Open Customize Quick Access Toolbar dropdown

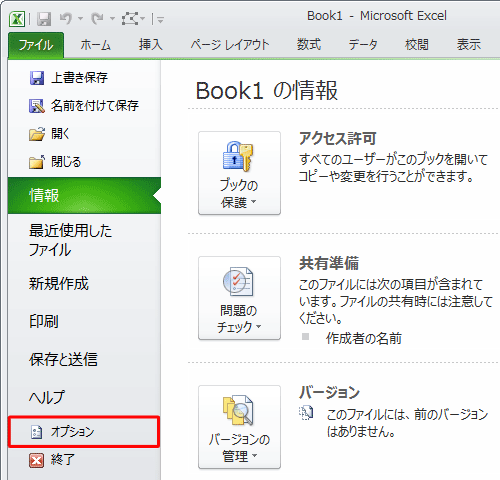160,20
